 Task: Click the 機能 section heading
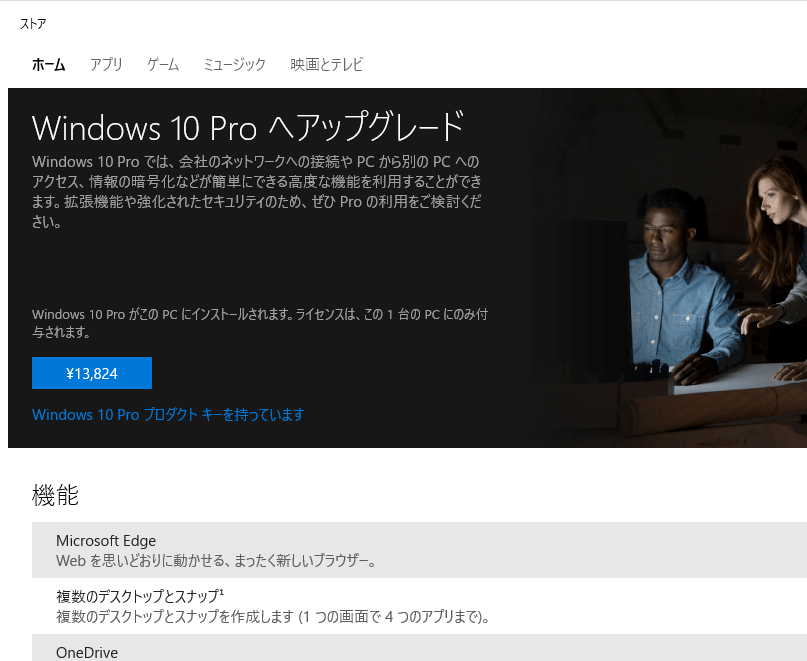click(55, 495)
